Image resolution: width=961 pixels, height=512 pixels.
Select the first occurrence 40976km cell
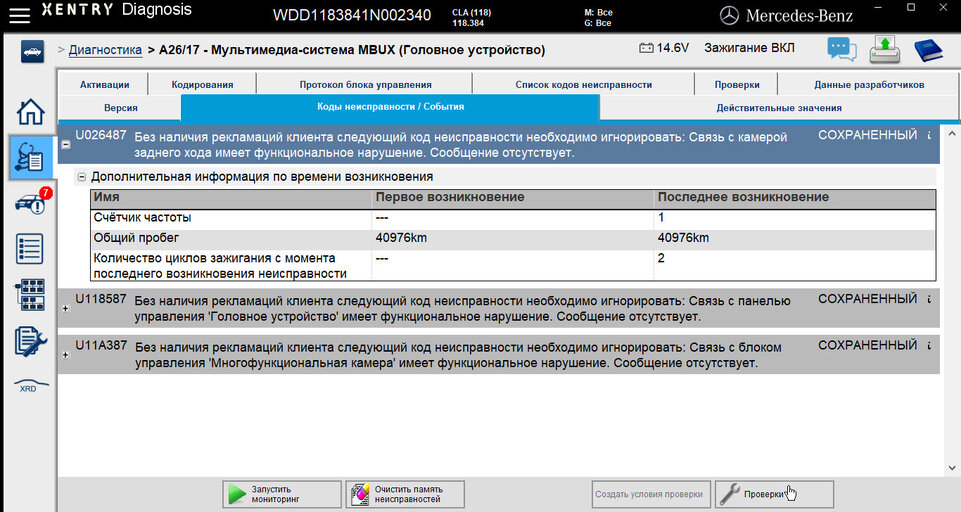pyautogui.click(x=401, y=238)
